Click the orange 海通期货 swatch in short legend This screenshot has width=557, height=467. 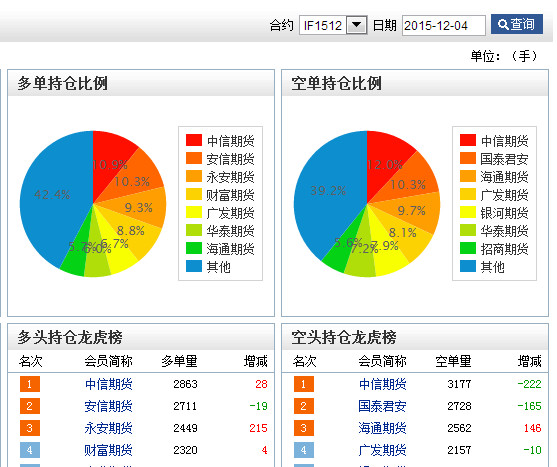(x=468, y=176)
